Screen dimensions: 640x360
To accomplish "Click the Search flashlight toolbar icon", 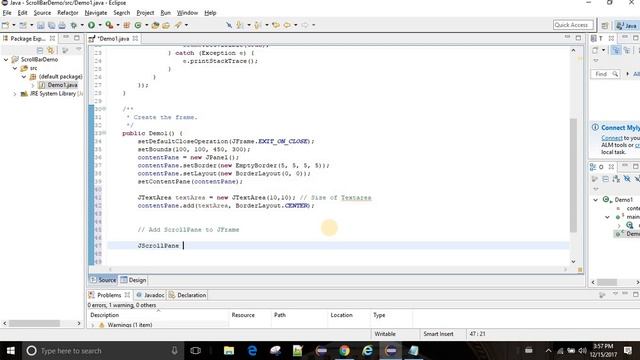I will (x=178, y=25).
